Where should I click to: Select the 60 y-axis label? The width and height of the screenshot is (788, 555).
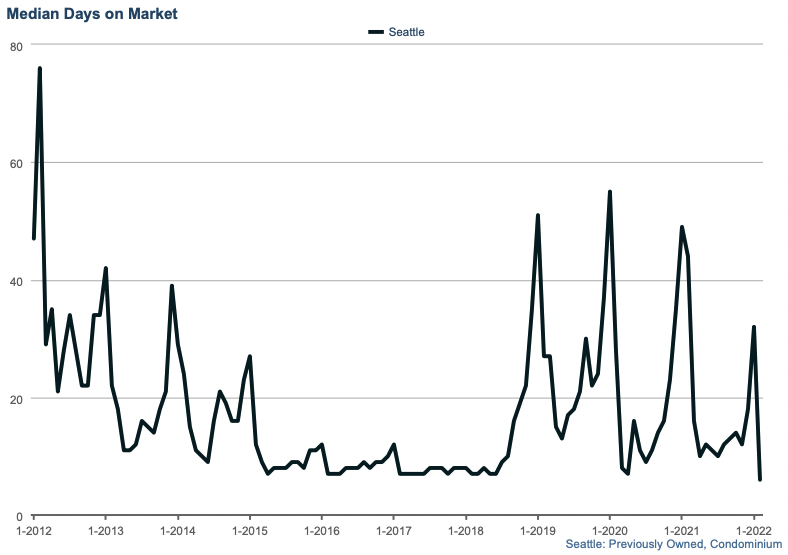pyautogui.click(x=16, y=163)
